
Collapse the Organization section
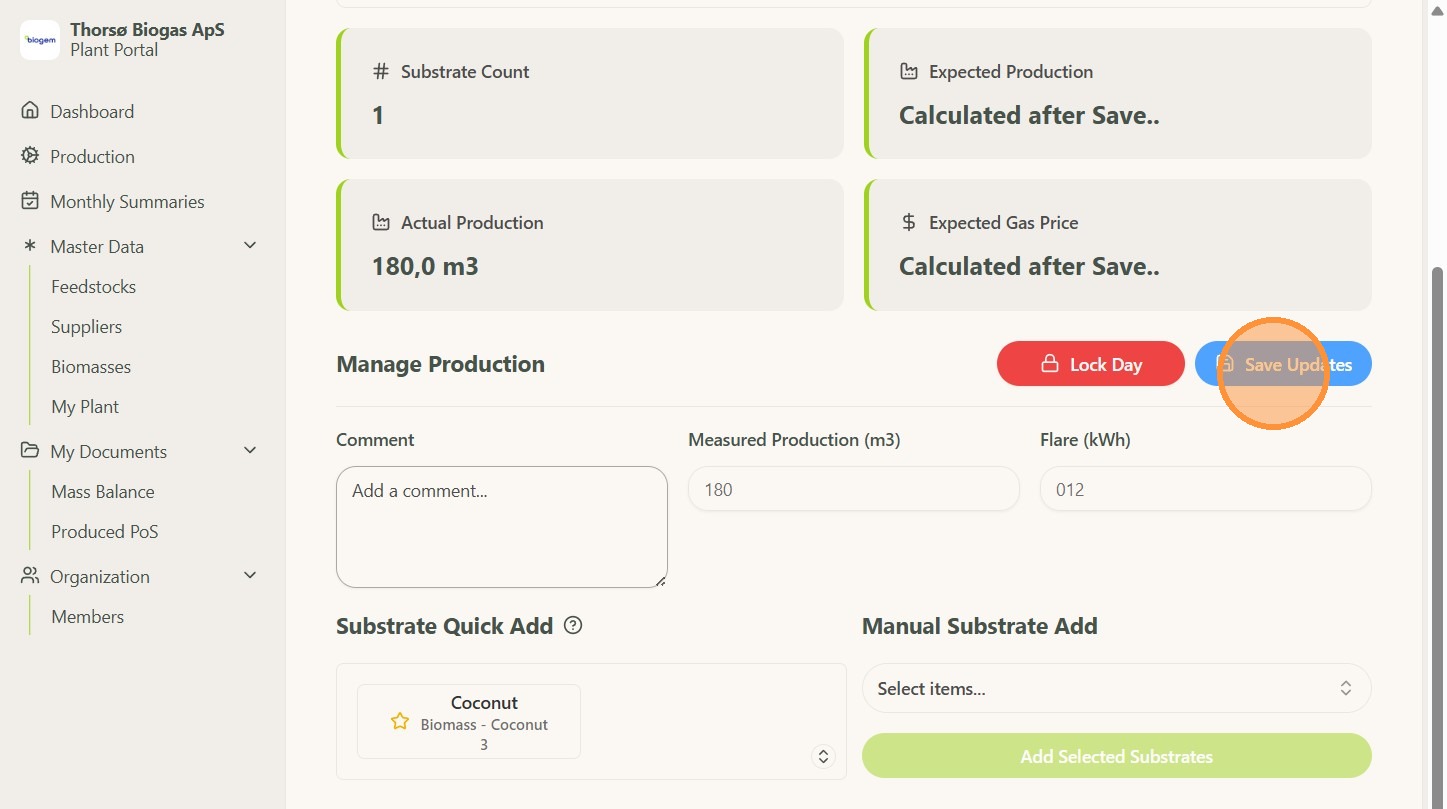click(250, 576)
